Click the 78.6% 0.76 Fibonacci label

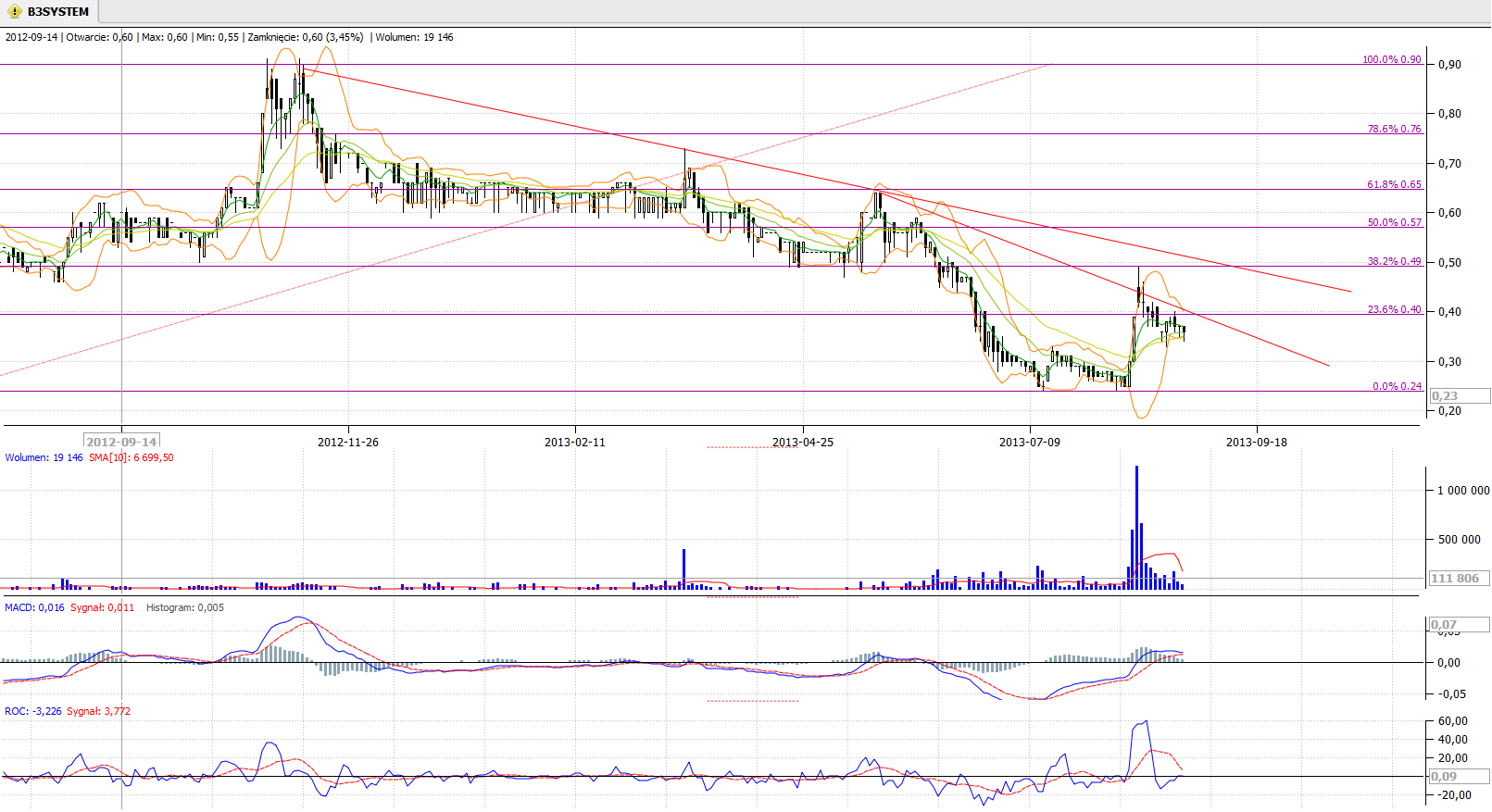pos(1394,129)
